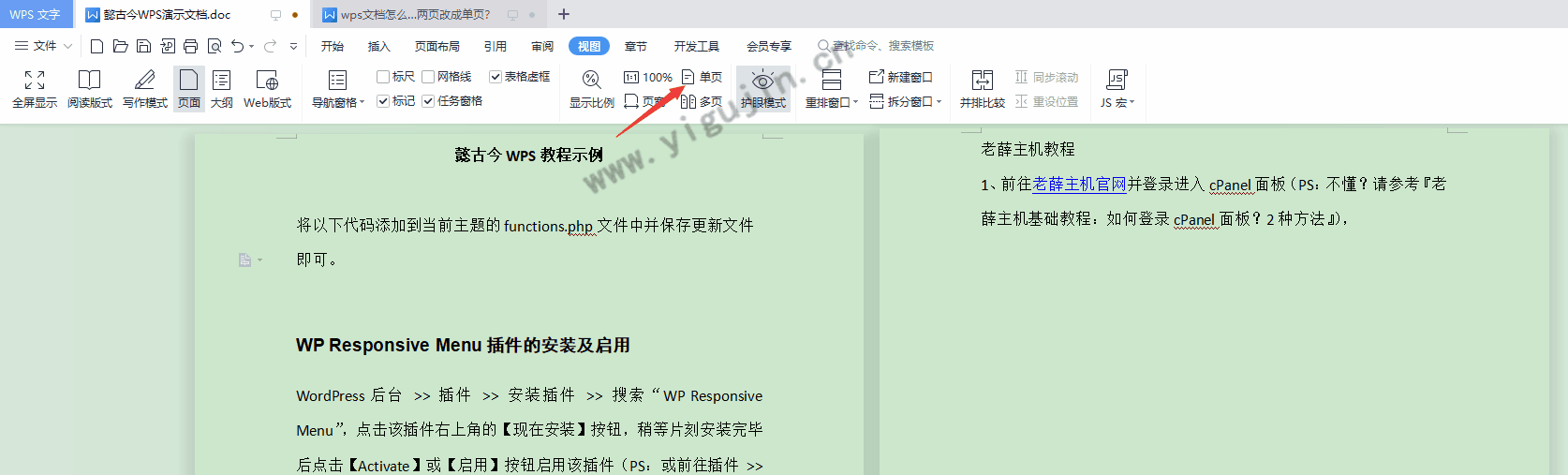
Task: Click the text 老薛主机教程 on second page
Action: coord(1028,150)
